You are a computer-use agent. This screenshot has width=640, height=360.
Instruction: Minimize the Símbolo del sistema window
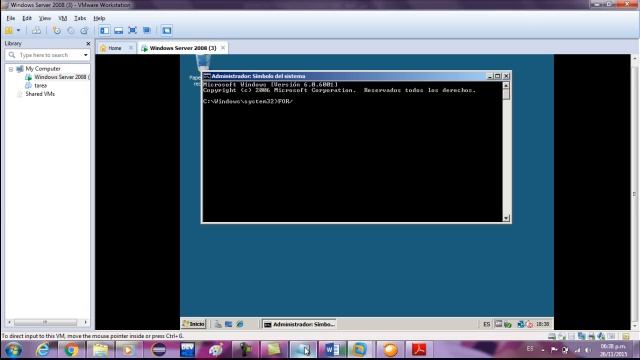pyautogui.click(x=490, y=76)
